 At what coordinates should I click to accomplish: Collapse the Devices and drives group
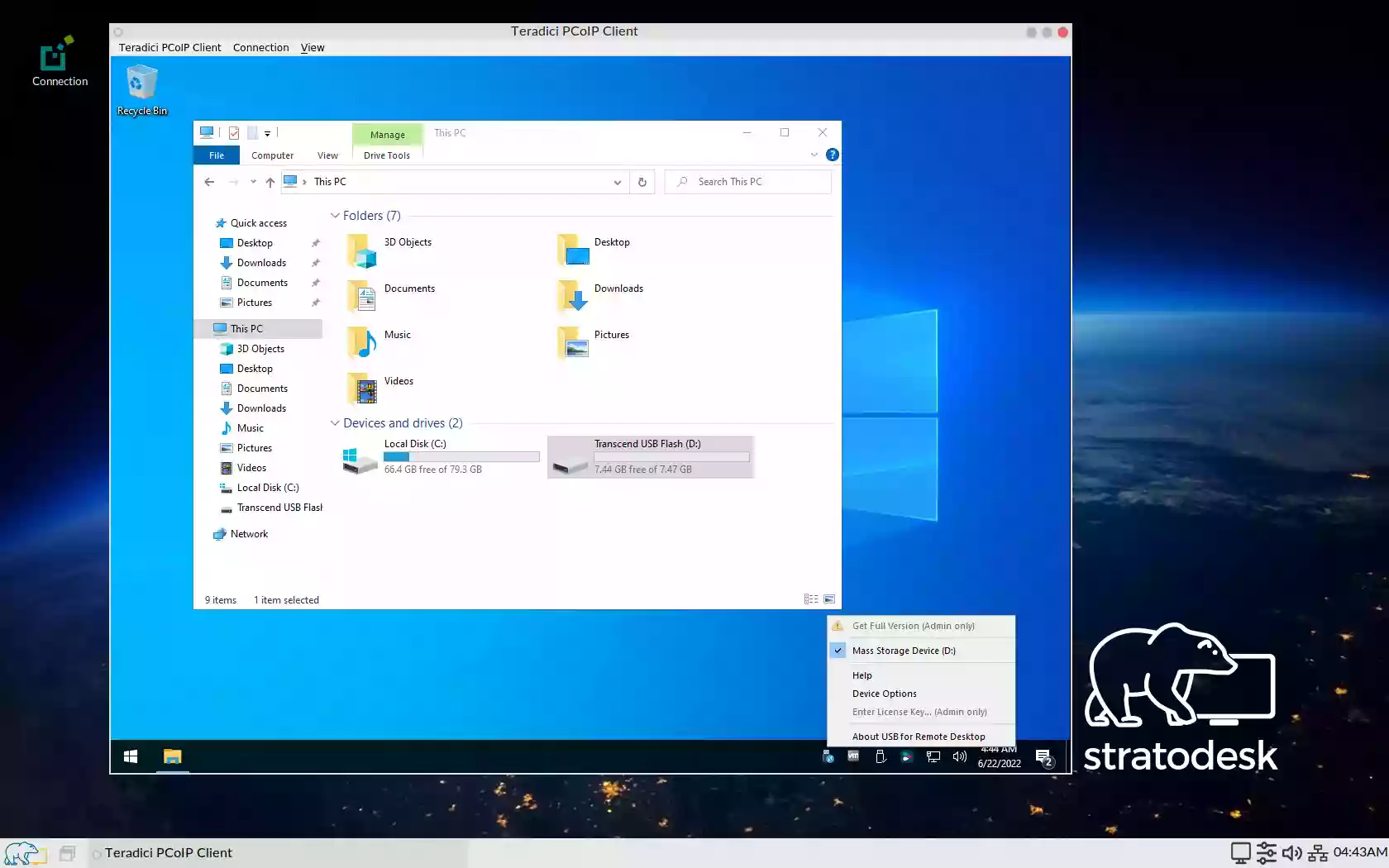tap(335, 423)
